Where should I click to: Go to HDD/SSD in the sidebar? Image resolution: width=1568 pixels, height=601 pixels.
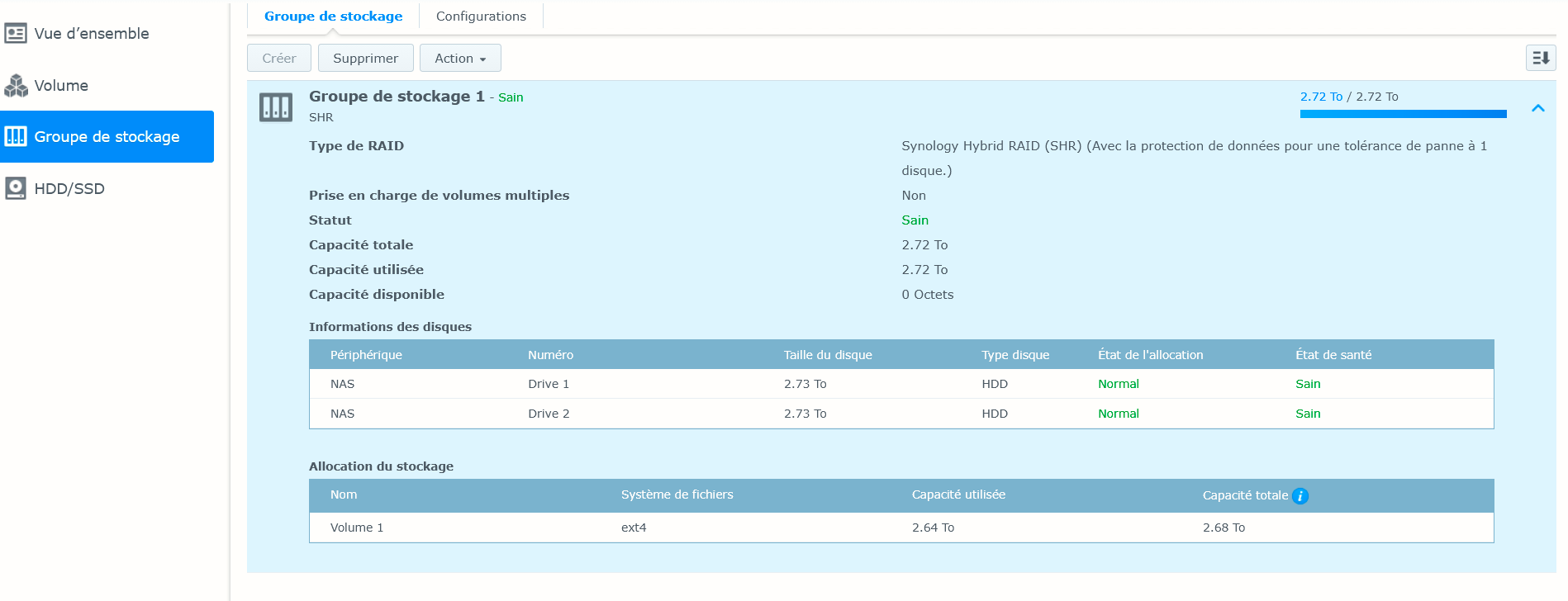(69, 189)
